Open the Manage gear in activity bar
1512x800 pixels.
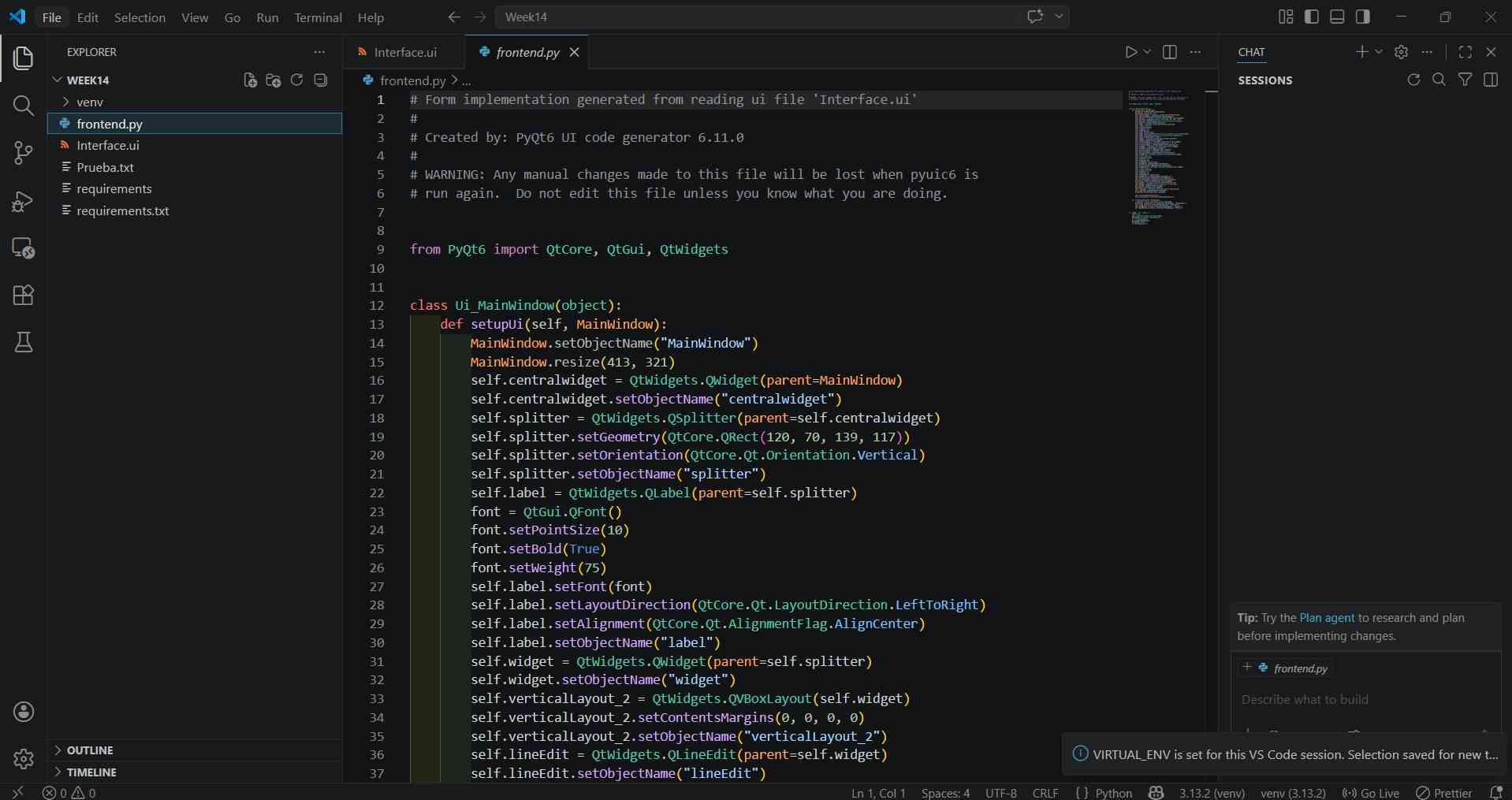point(24,759)
